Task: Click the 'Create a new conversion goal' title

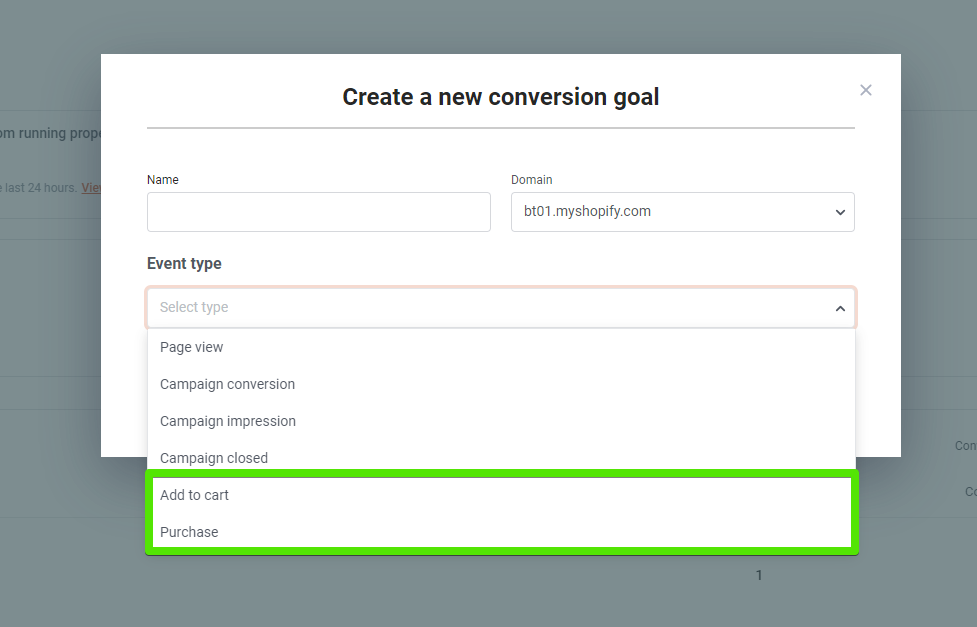Action: click(501, 97)
